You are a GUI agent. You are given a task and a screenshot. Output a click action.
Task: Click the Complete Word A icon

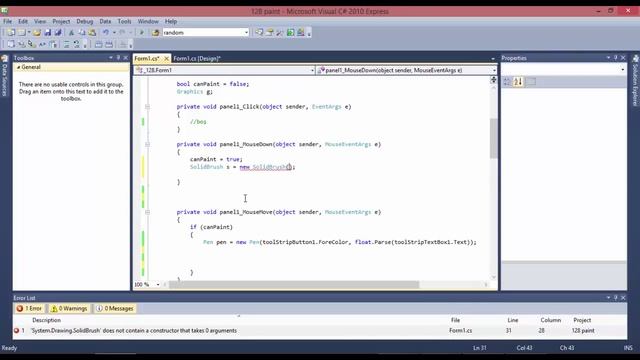click(x=42, y=44)
